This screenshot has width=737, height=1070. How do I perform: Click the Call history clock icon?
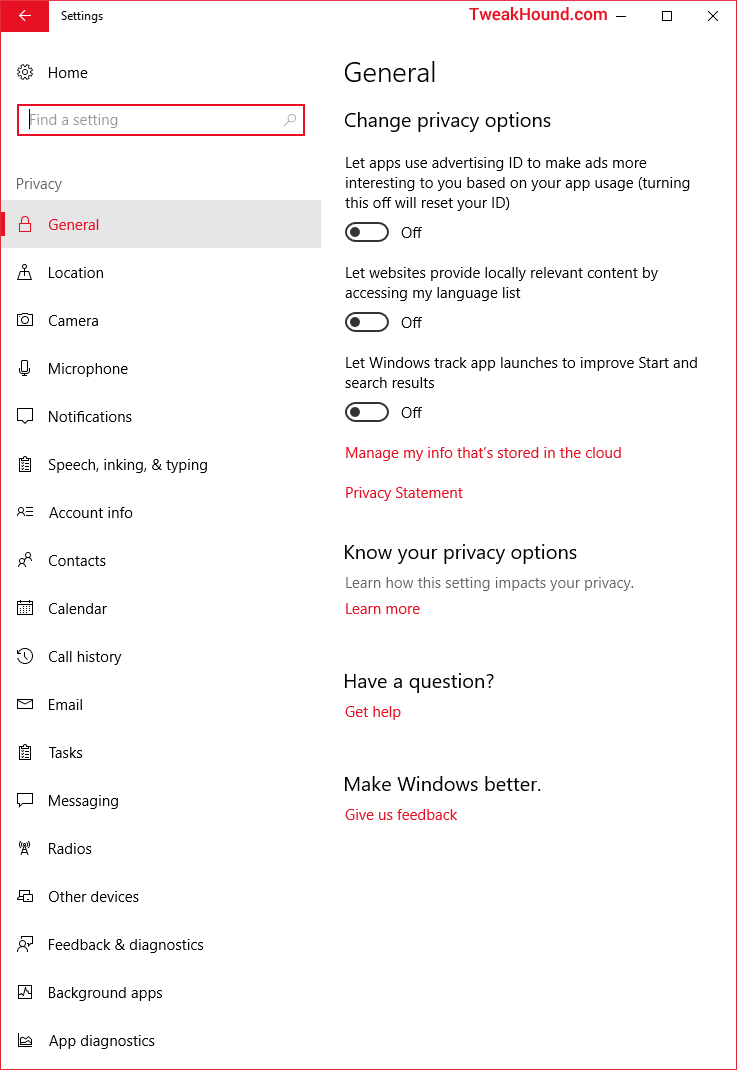pos(25,656)
